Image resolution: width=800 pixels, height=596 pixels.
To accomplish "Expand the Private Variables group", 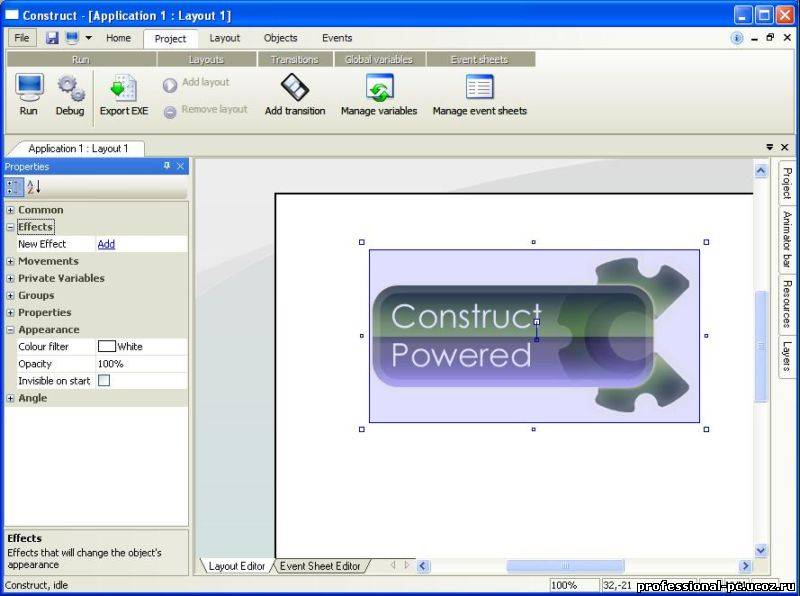I will (x=10, y=279).
